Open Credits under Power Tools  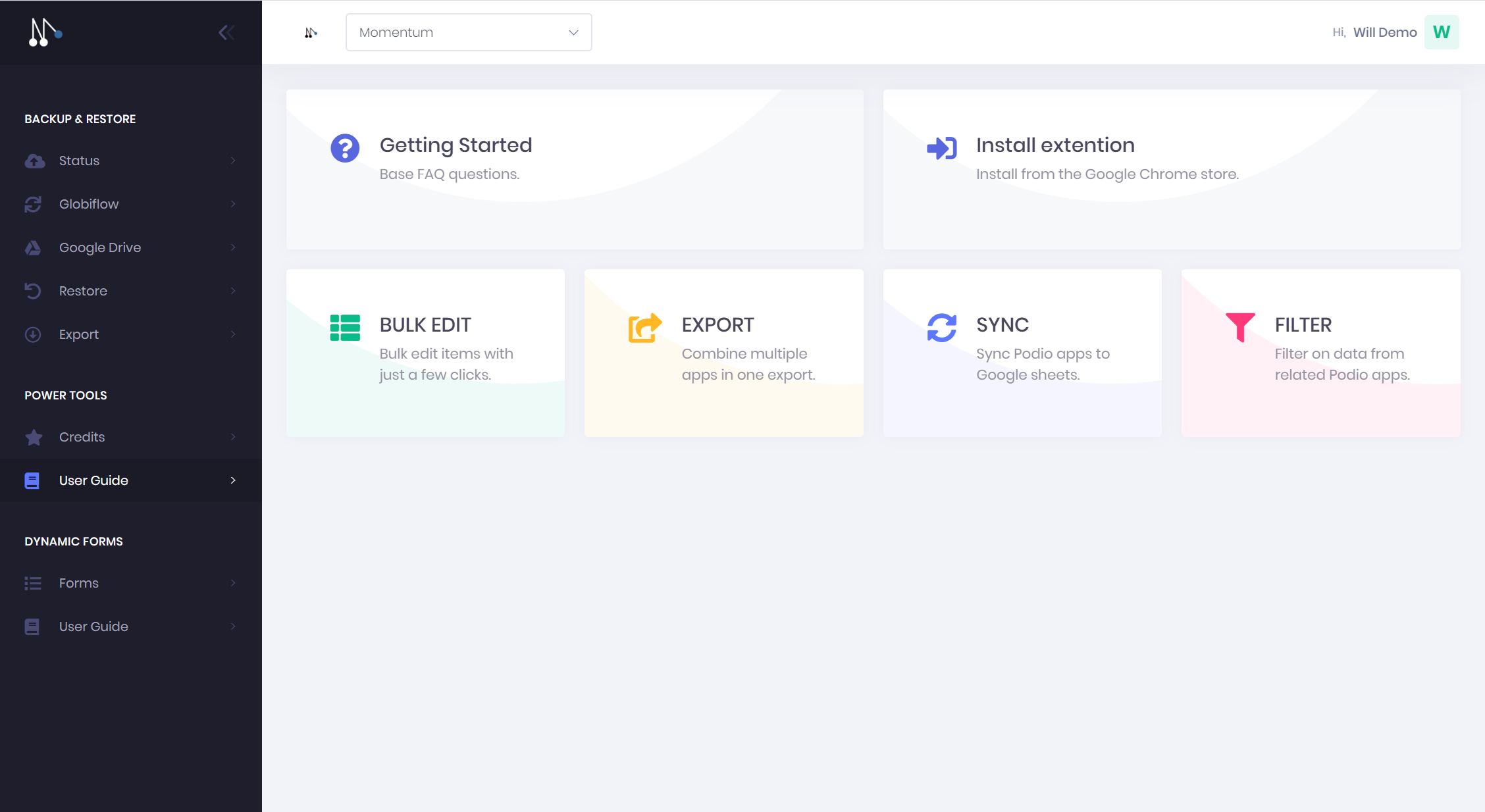pos(82,437)
